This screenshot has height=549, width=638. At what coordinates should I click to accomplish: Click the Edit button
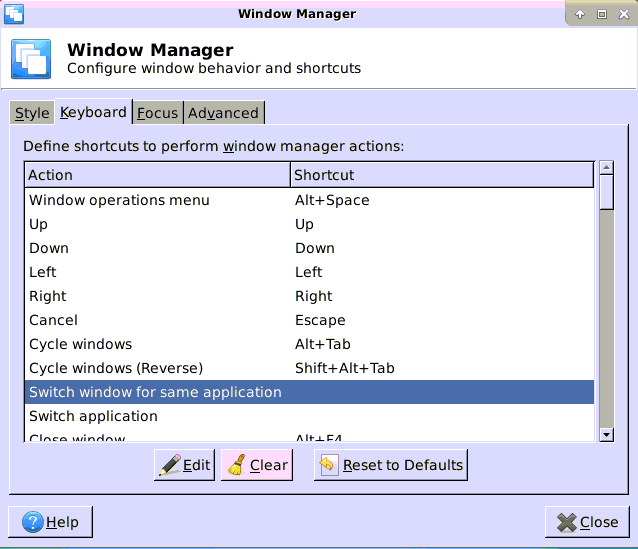click(184, 465)
